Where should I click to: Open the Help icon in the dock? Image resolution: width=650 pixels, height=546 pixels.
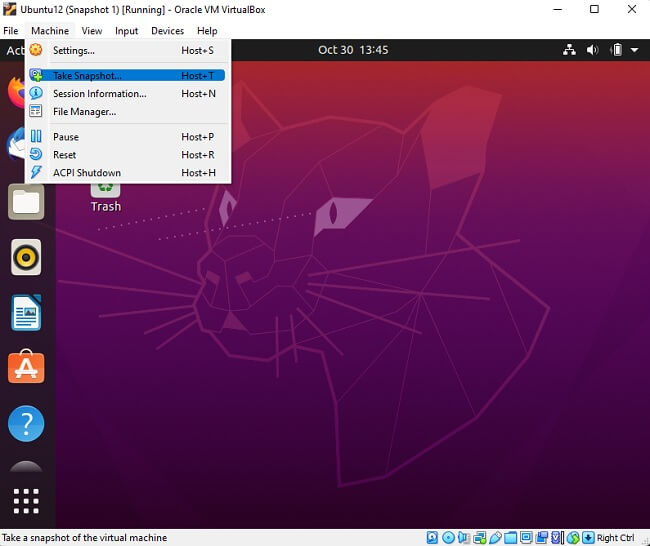(x=26, y=423)
